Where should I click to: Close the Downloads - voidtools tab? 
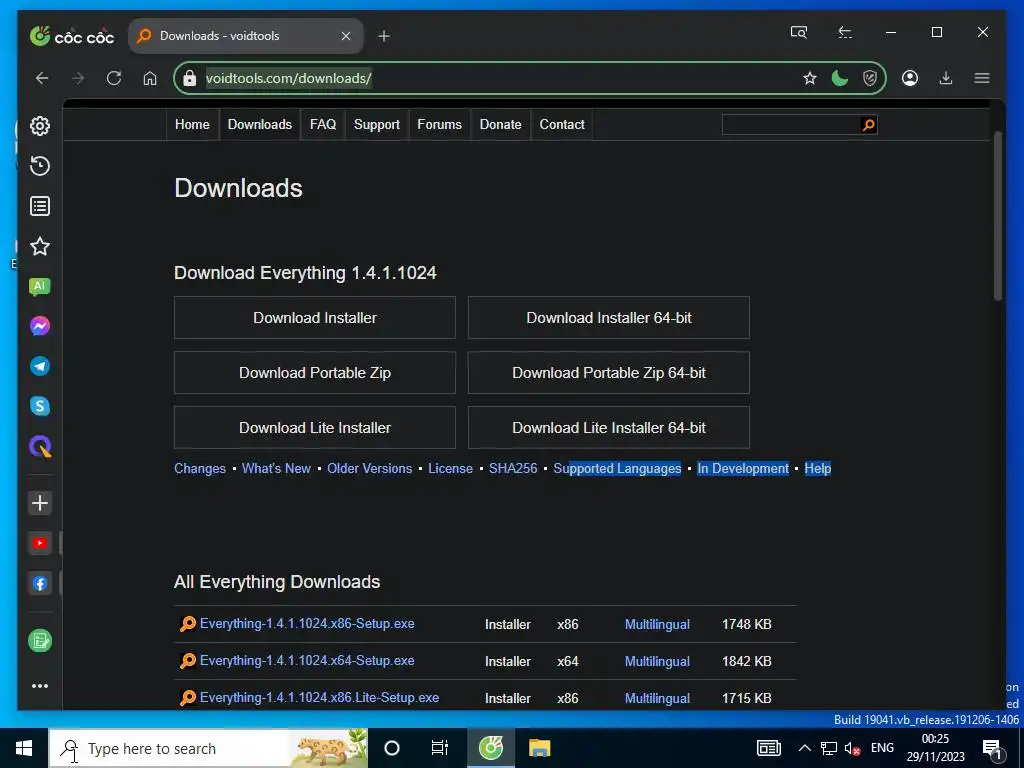pos(346,36)
